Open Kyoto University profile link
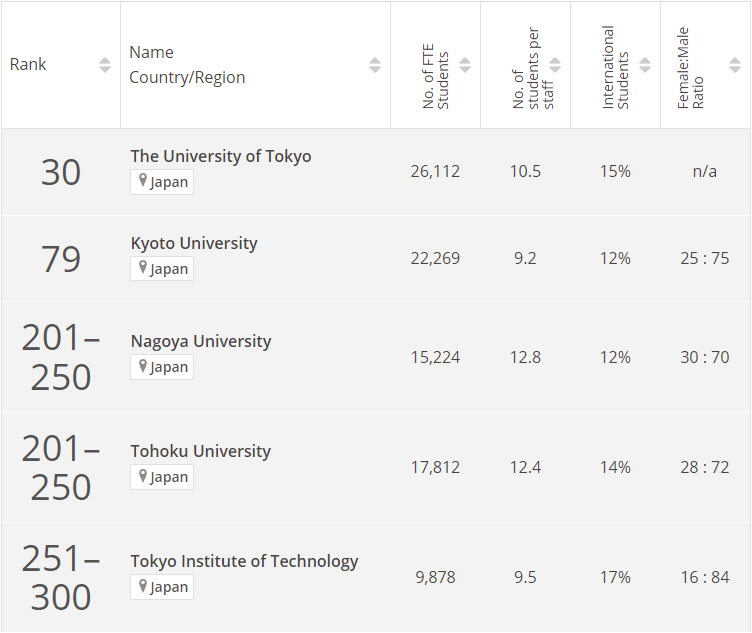This screenshot has height=633, width=752. point(194,243)
